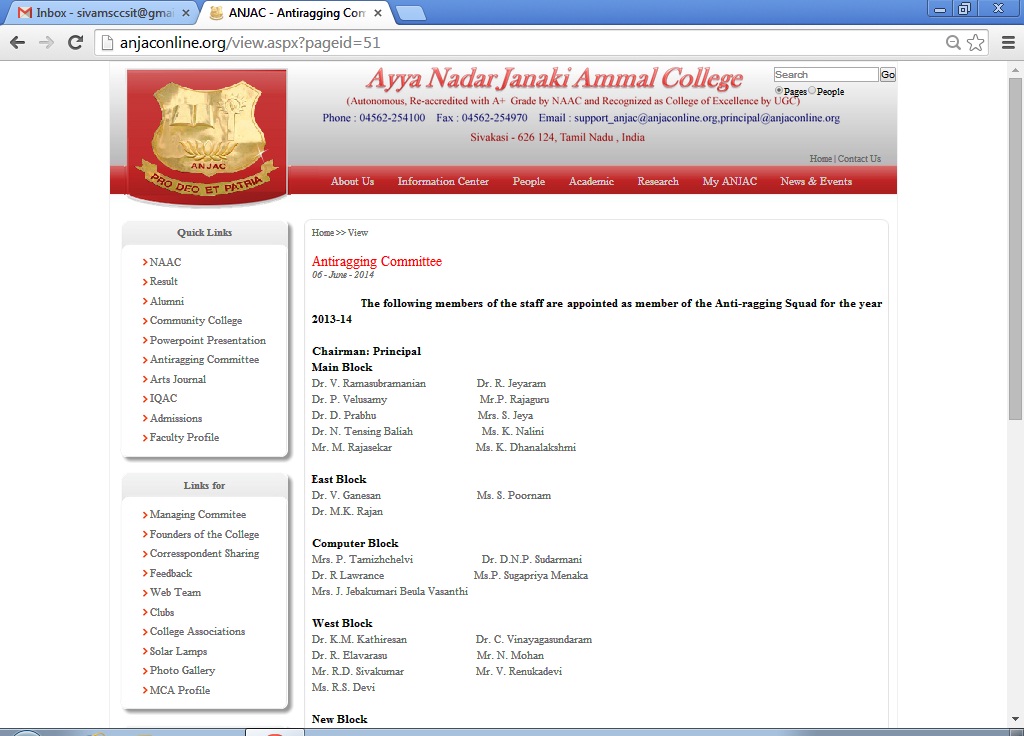
Task: Click the Home breadcrumb link
Action: tap(323, 232)
